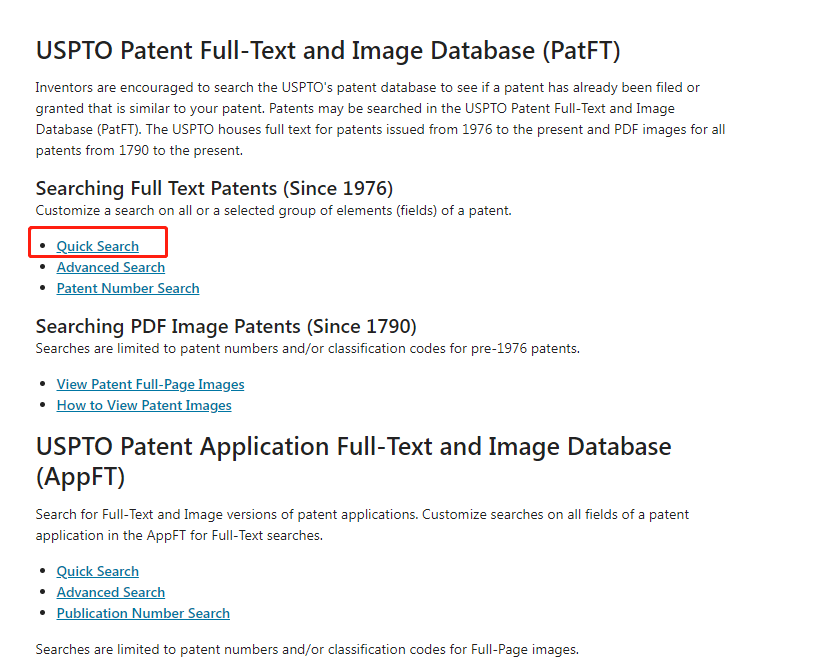The width and height of the screenshot is (829, 666).
Task: Open Quick Search under the AppFT section
Action: click(97, 571)
